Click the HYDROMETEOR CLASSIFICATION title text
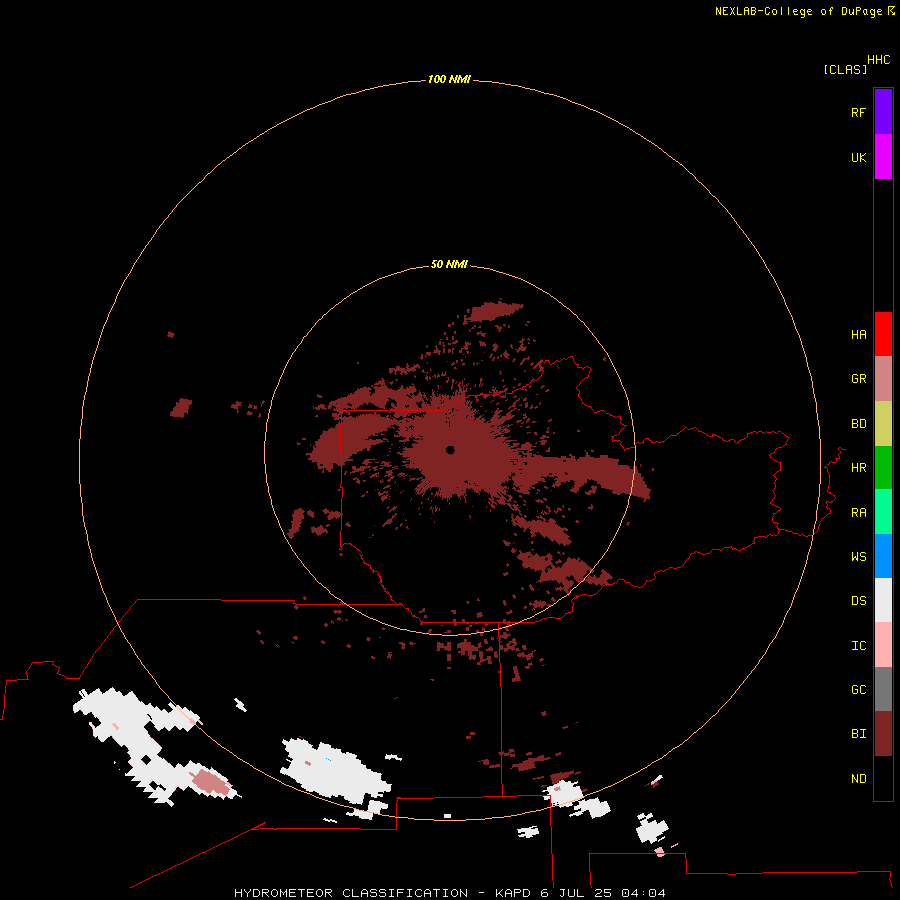900x900 pixels. (x=351, y=893)
